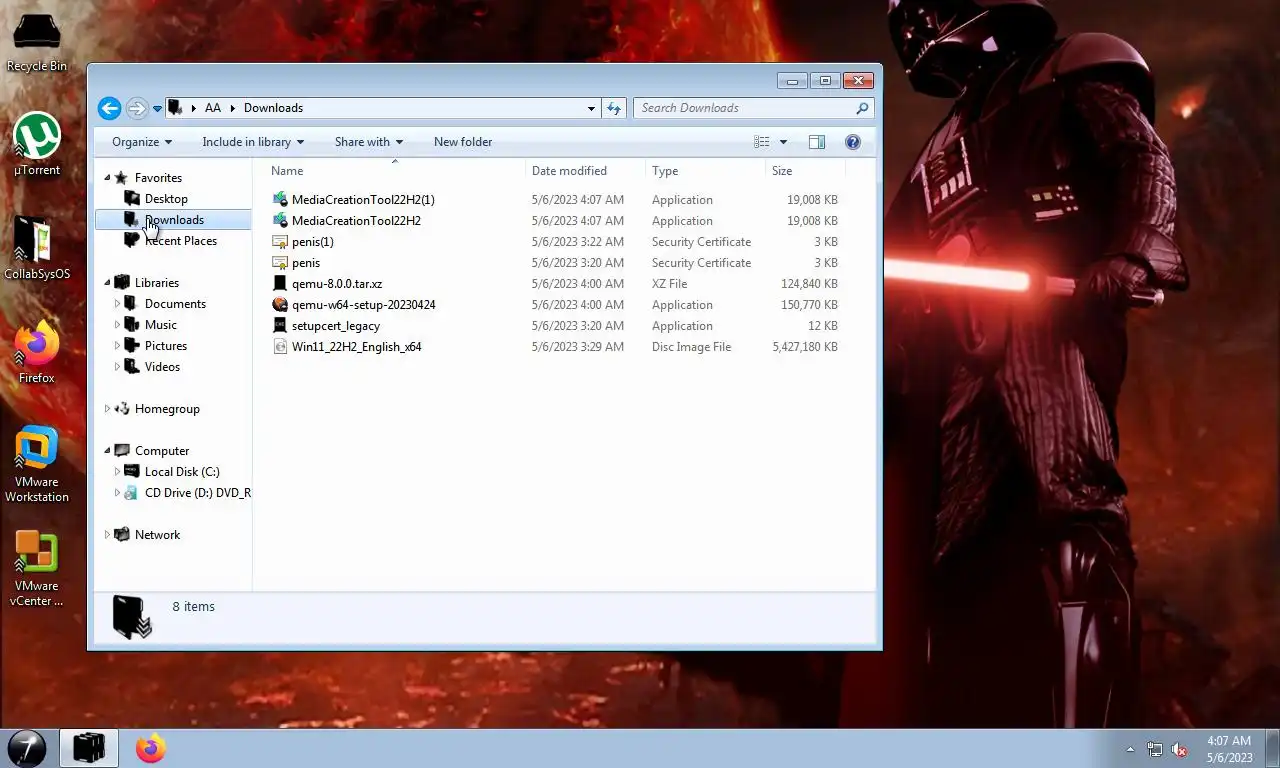Select the penis(1) certificate icon

pos(280,242)
